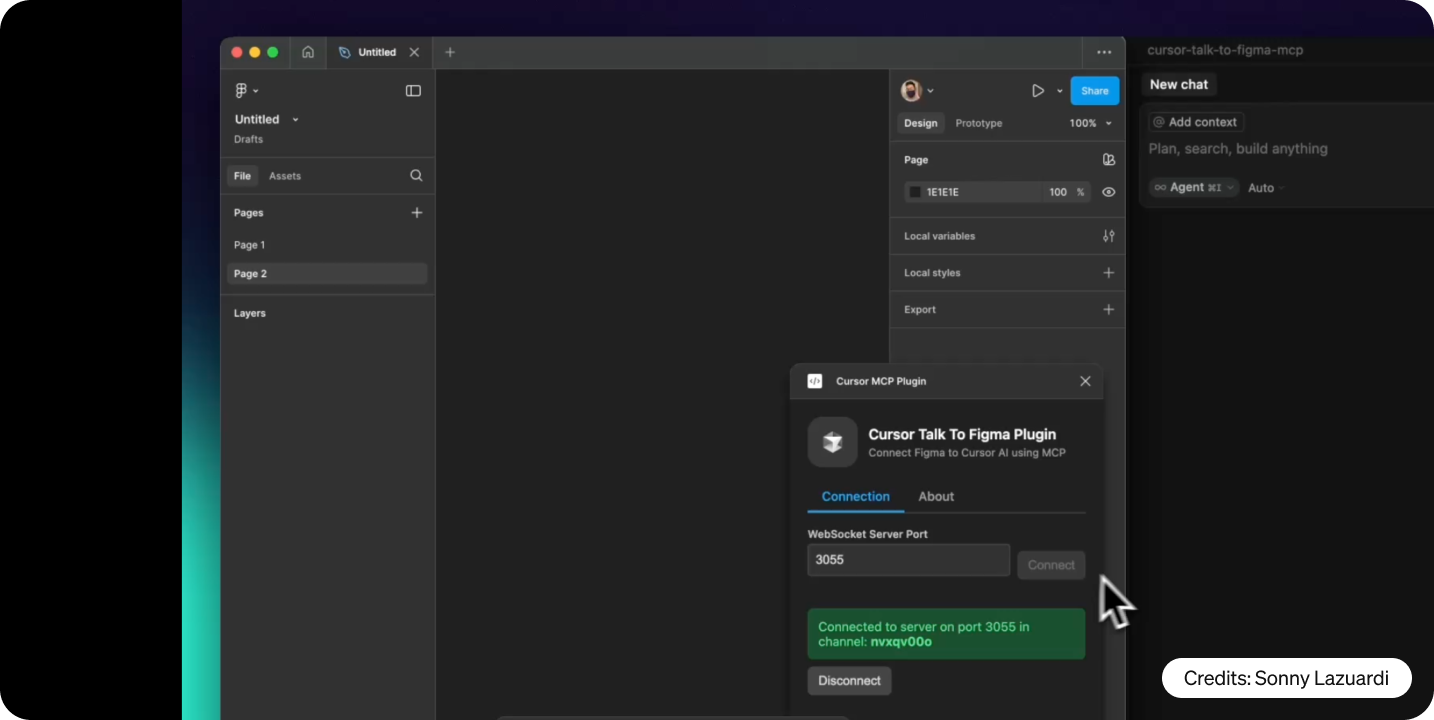The width and height of the screenshot is (1434, 720).
Task: Open the Auto model dropdown in Cursor
Action: click(1266, 188)
